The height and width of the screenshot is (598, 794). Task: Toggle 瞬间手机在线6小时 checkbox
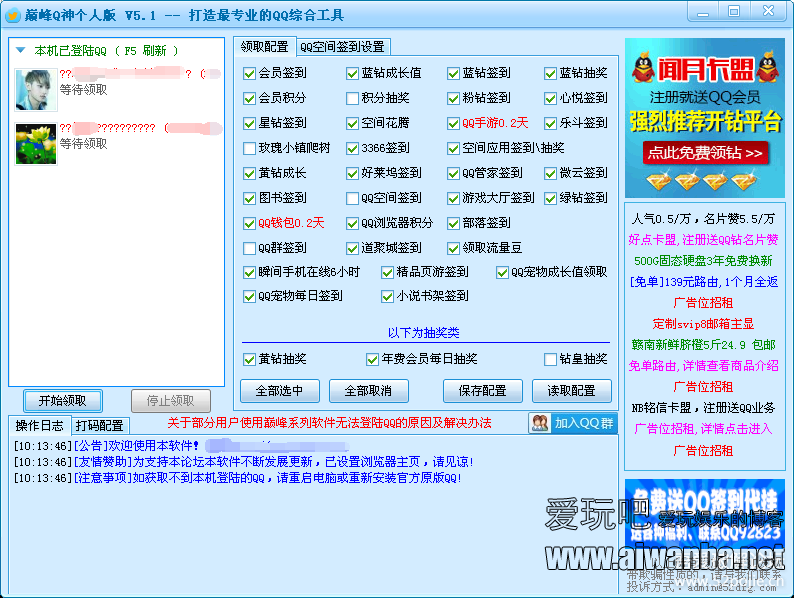249,273
